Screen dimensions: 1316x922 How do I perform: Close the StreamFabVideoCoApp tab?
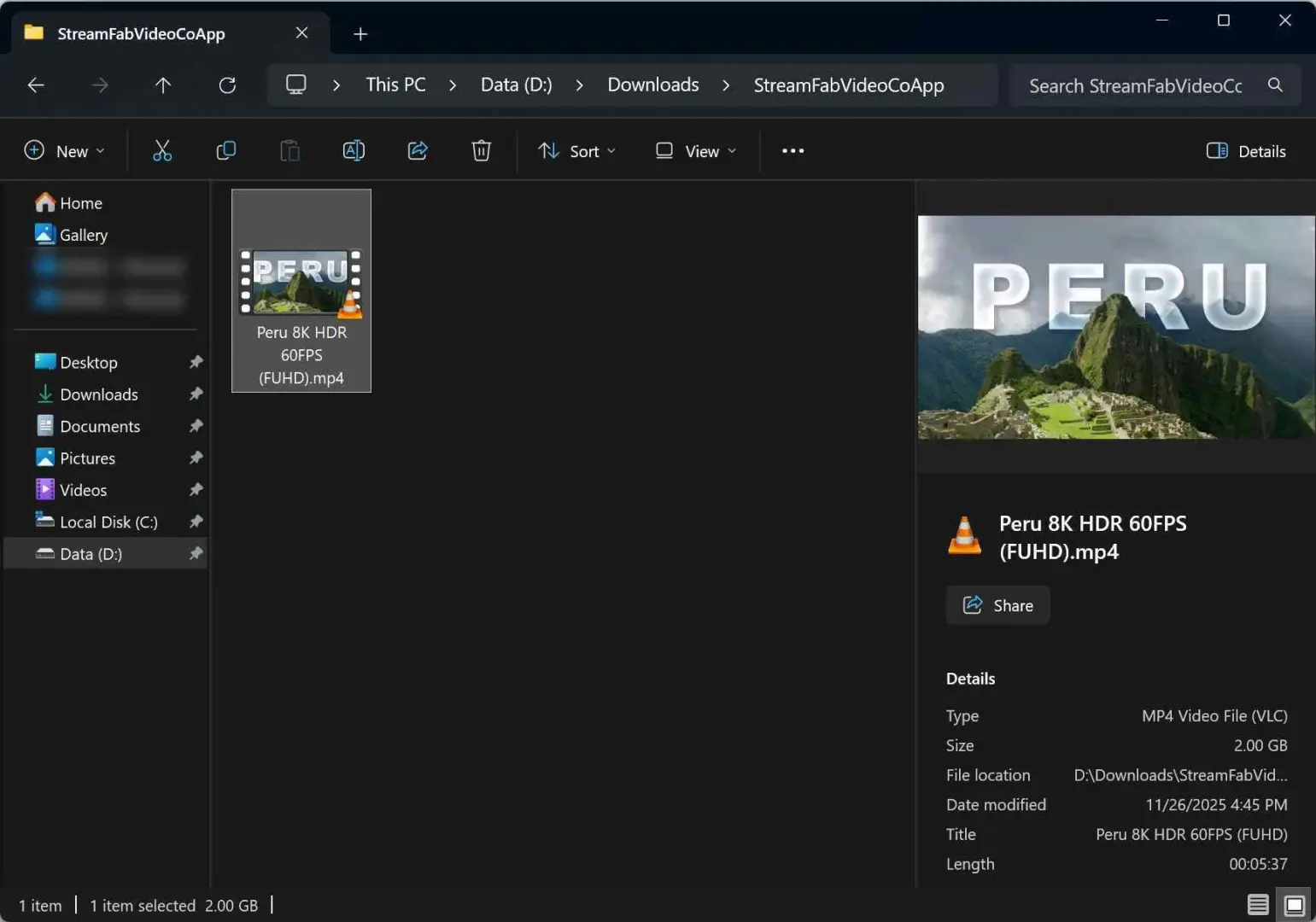(301, 32)
